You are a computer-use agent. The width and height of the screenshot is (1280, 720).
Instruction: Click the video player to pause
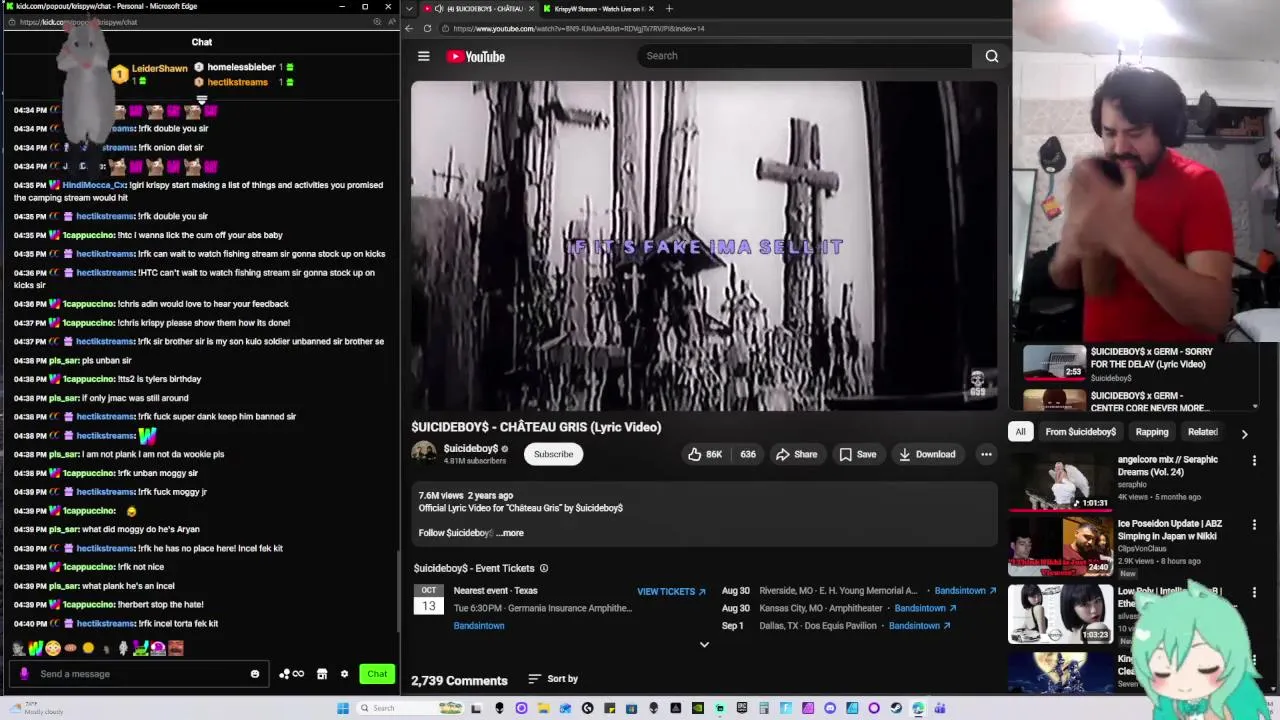click(704, 246)
